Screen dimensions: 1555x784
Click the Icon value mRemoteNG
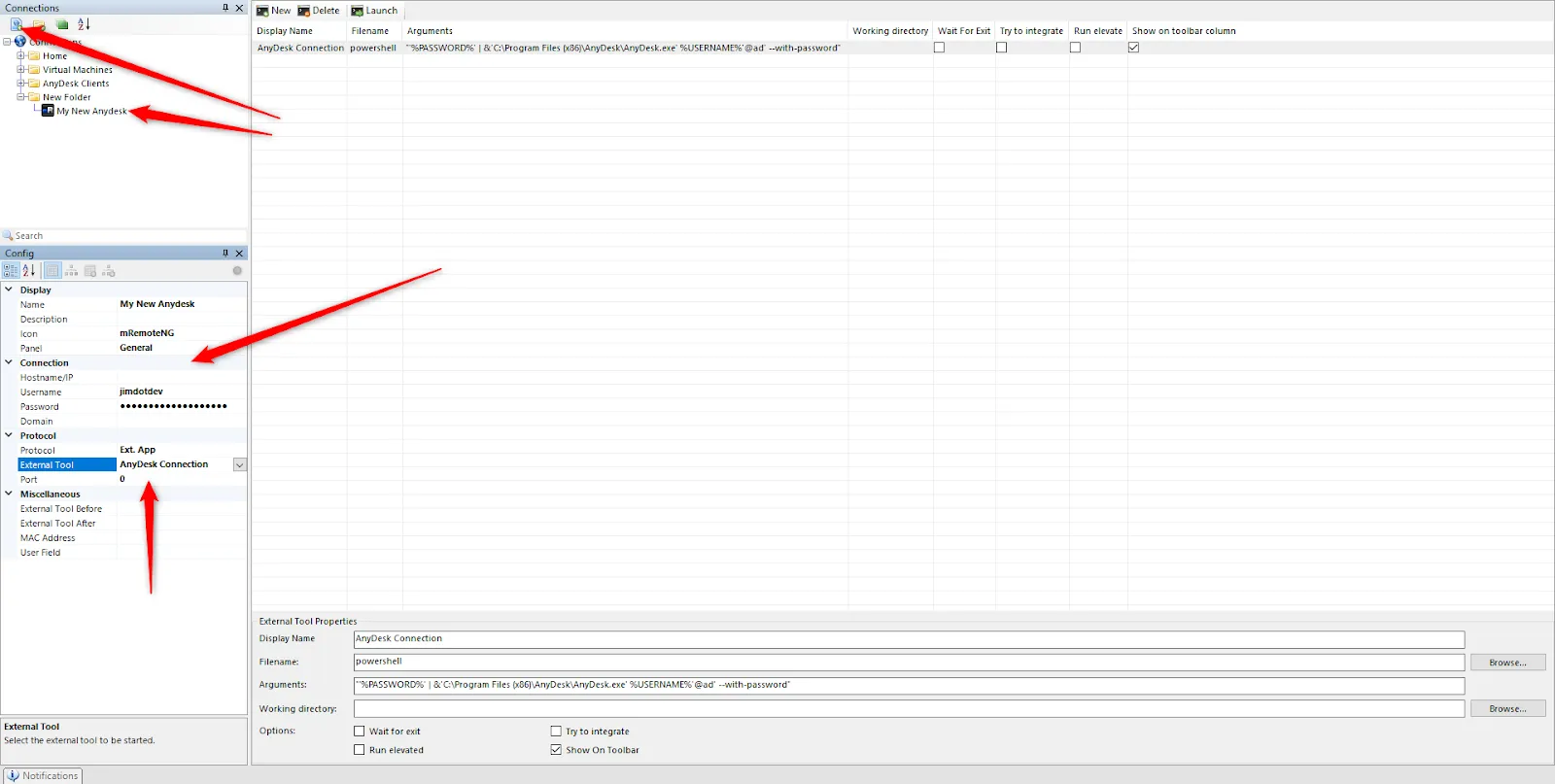[x=147, y=333]
